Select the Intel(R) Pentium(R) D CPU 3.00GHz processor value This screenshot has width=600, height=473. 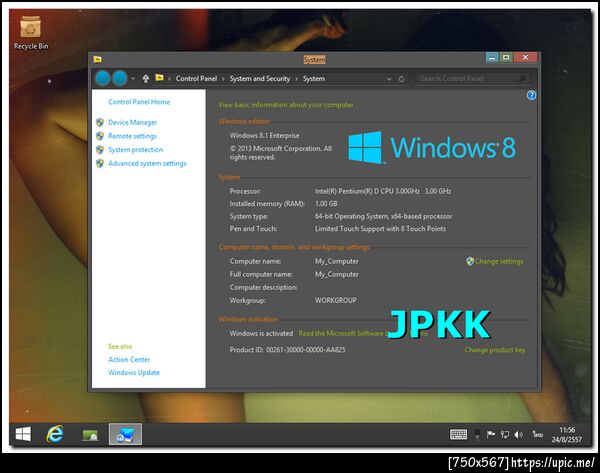tap(383, 191)
